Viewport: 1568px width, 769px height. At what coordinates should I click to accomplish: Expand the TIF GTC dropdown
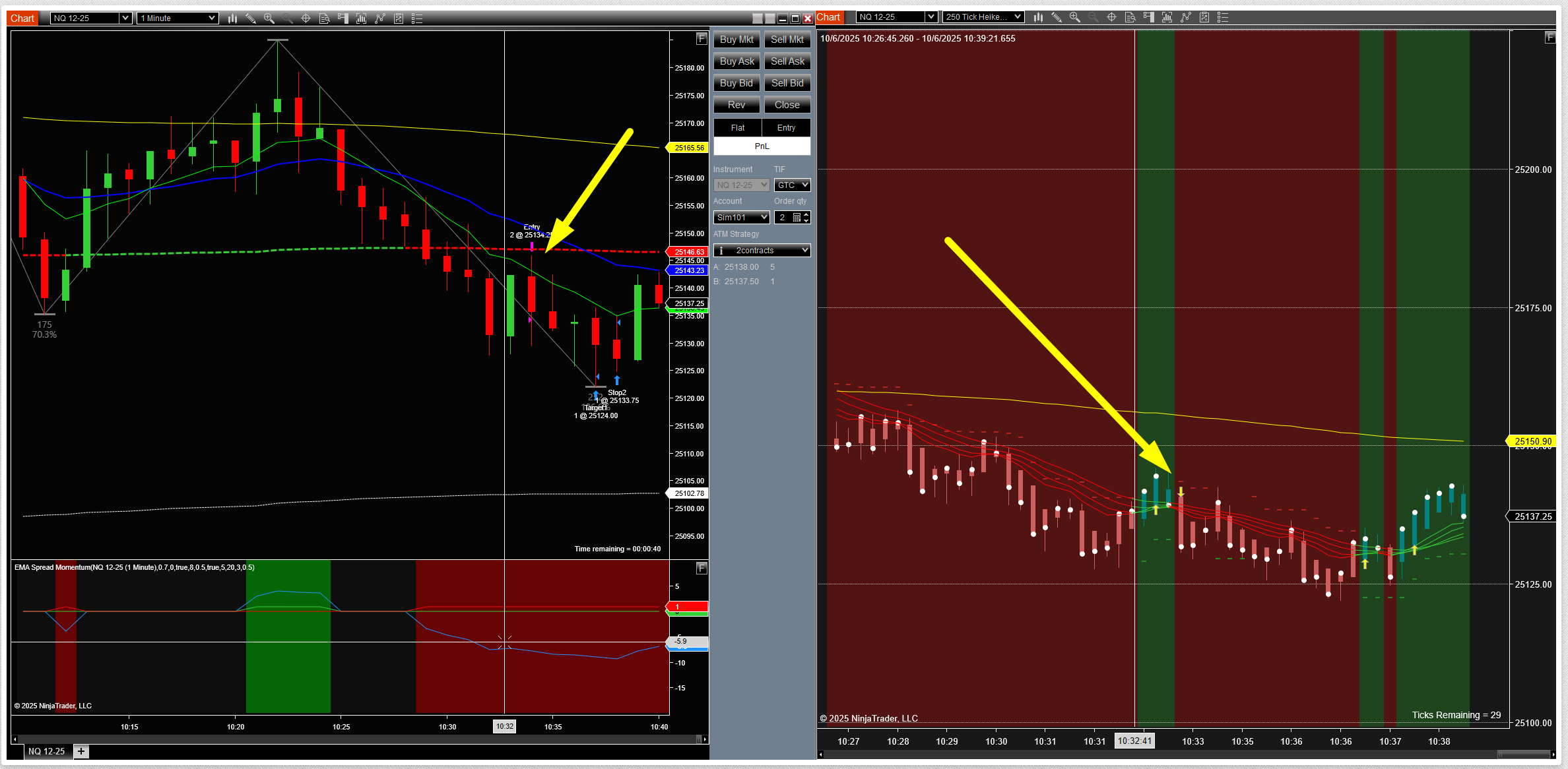(792, 185)
